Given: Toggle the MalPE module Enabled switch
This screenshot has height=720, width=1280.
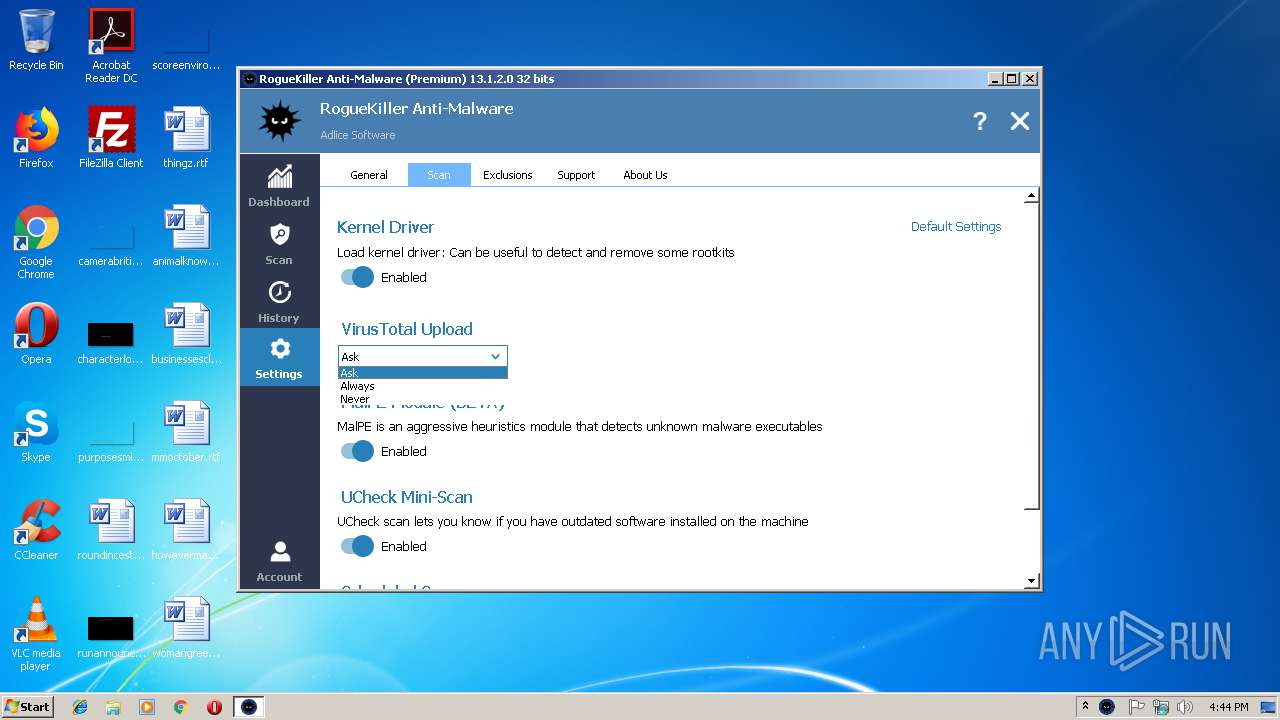Looking at the screenshot, I should pos(357,451).
